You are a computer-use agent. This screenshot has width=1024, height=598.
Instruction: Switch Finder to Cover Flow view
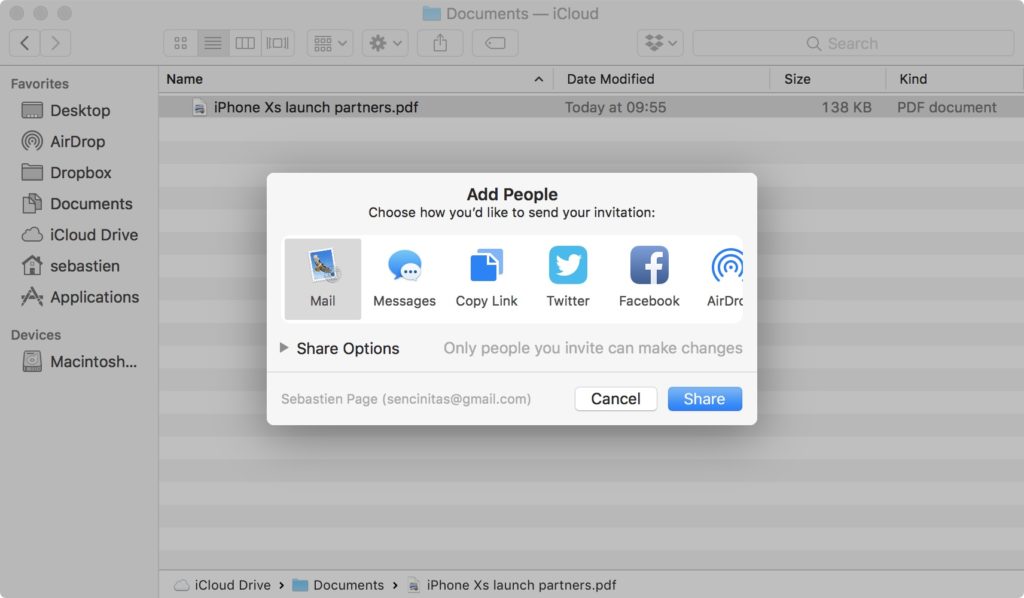[x=278, y=43]
